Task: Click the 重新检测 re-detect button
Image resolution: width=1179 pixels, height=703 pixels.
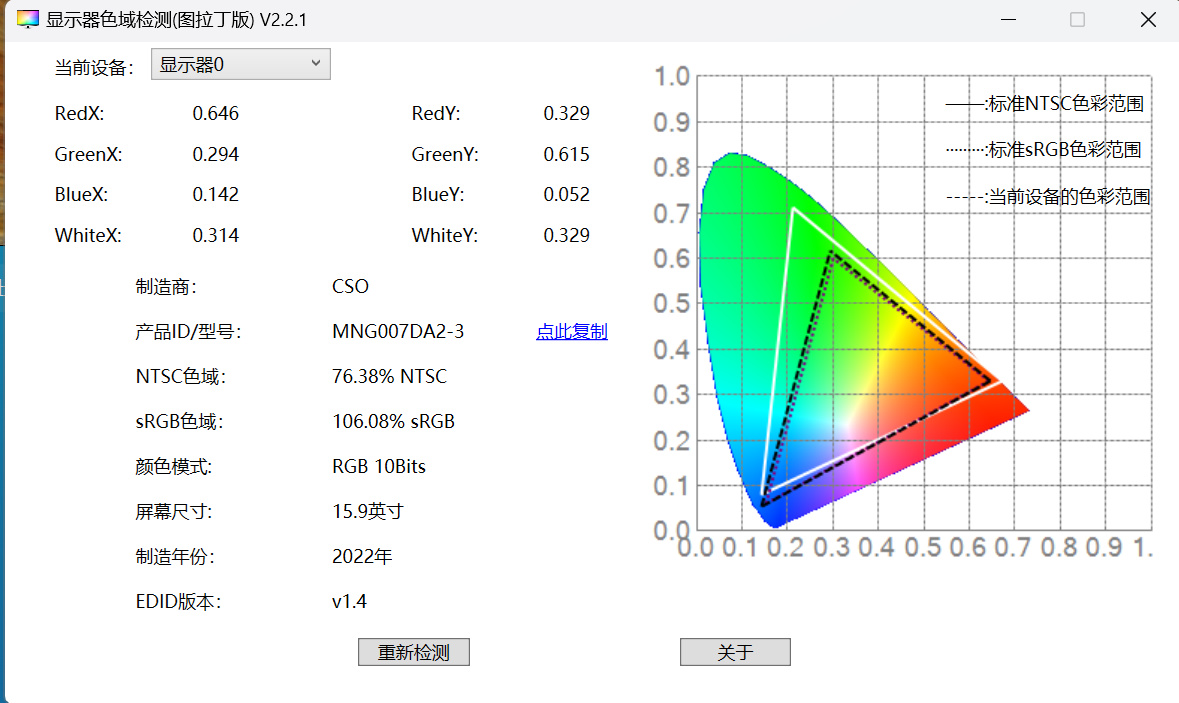Action: tap(414, 652)
